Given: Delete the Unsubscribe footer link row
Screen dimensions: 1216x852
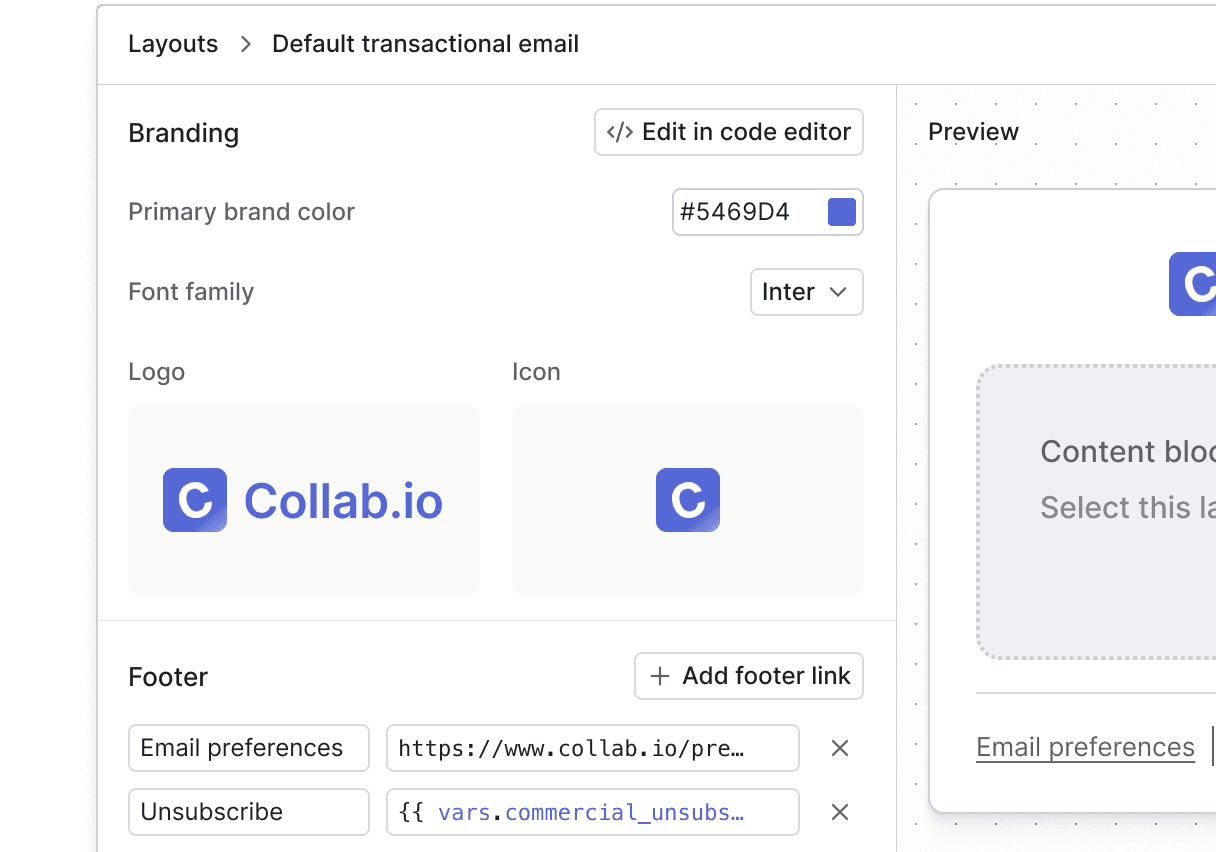Looking at the screenshot, I should coord(840,812).
